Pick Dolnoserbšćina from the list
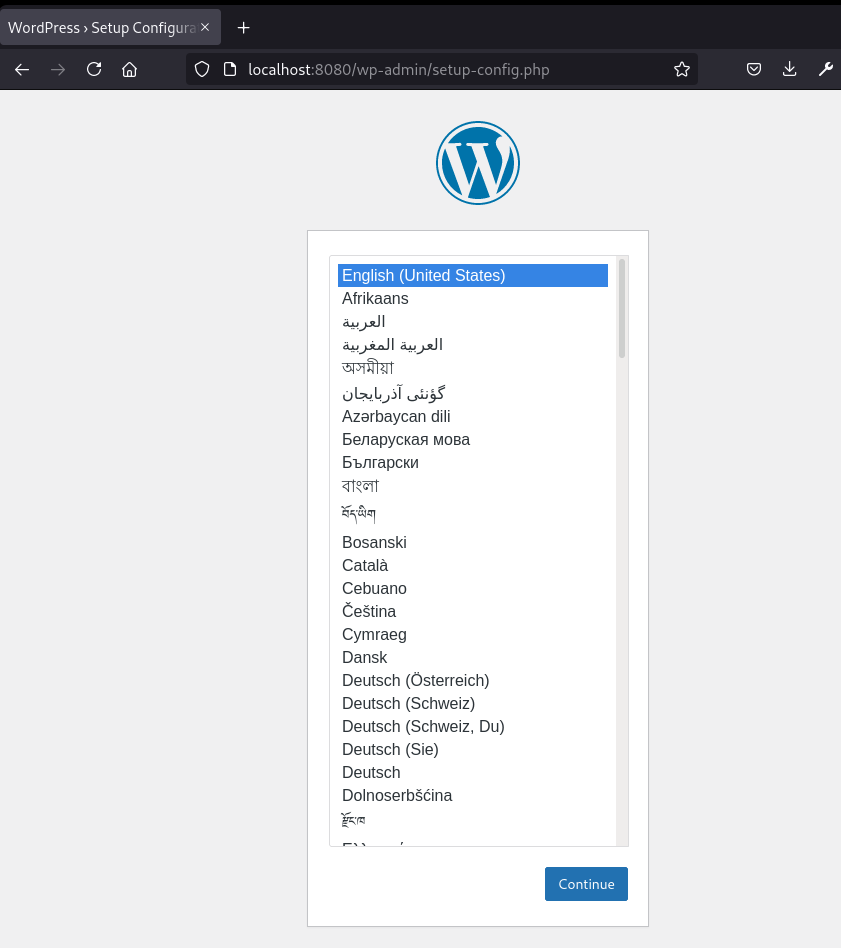The height and width of the screenshot is (948, 841). (x=473, y=795)
